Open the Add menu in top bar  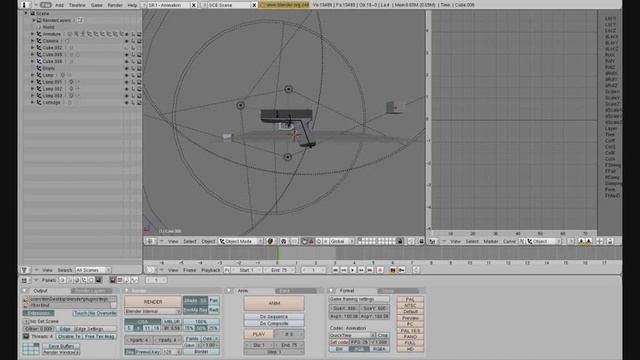pyautogui.click(x=60, y=5)
